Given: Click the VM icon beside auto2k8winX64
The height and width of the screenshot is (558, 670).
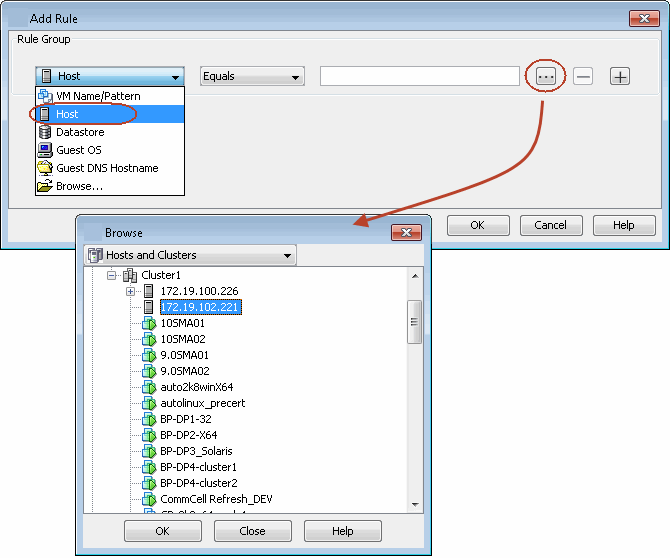Looking at the screenshot, I should coord(149,387).
